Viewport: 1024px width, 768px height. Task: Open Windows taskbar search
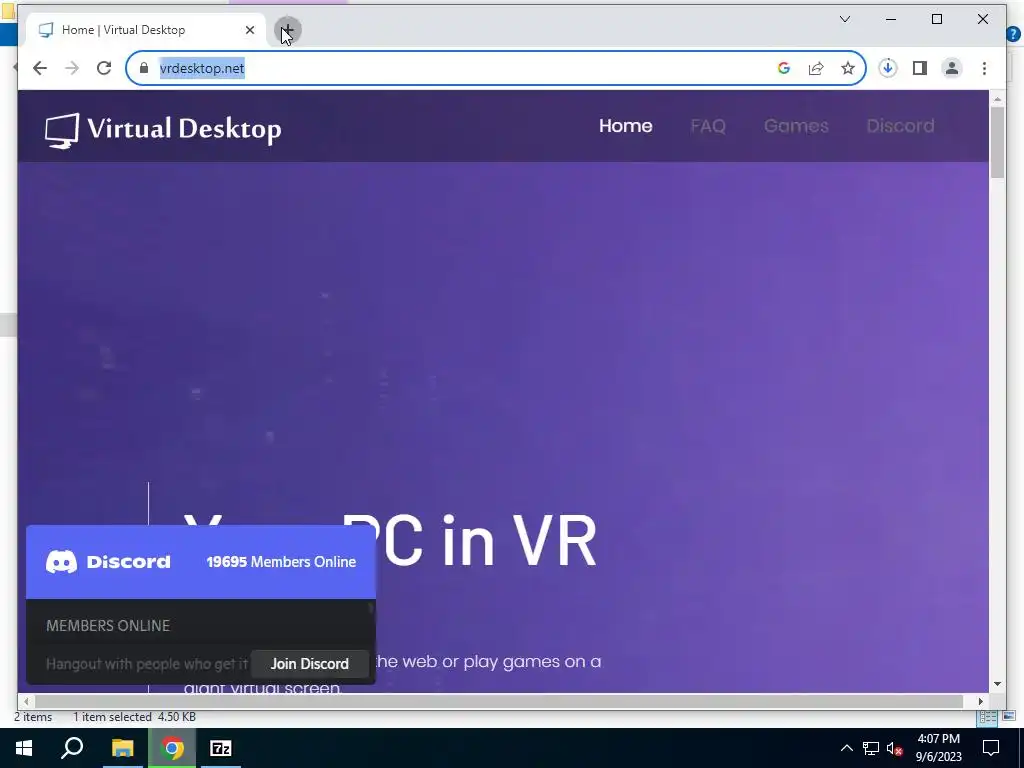pos(72,748)
